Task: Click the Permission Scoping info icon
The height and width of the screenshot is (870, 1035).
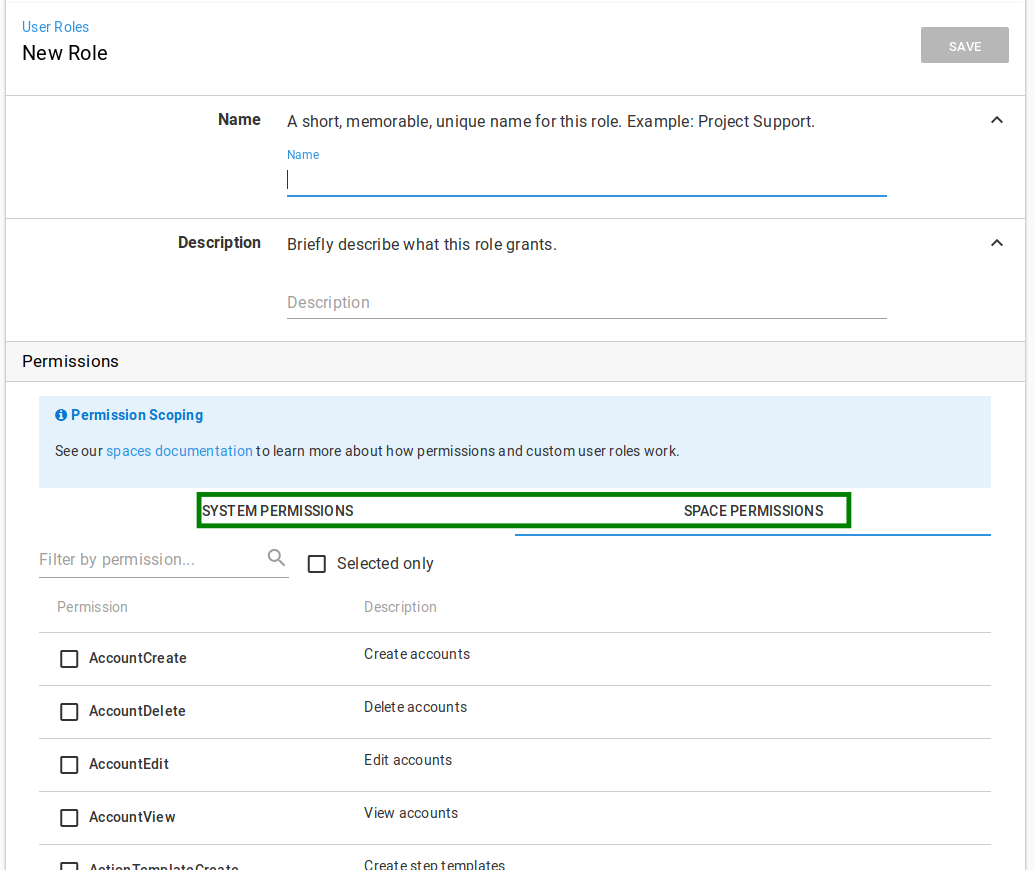Action: (61, 415)
